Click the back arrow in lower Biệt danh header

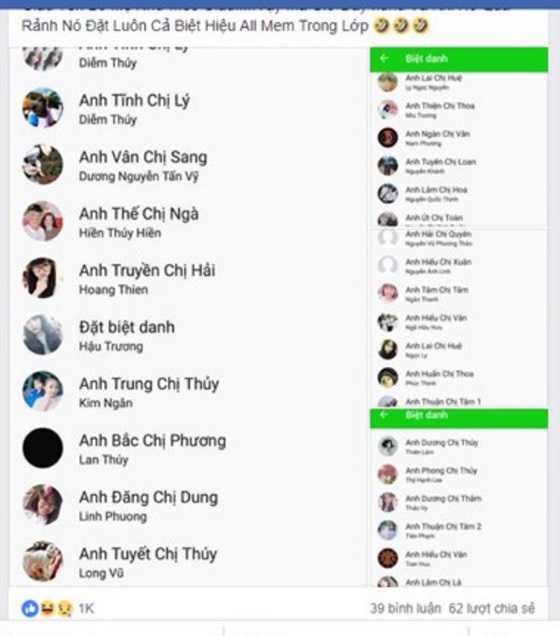point(383,415)
